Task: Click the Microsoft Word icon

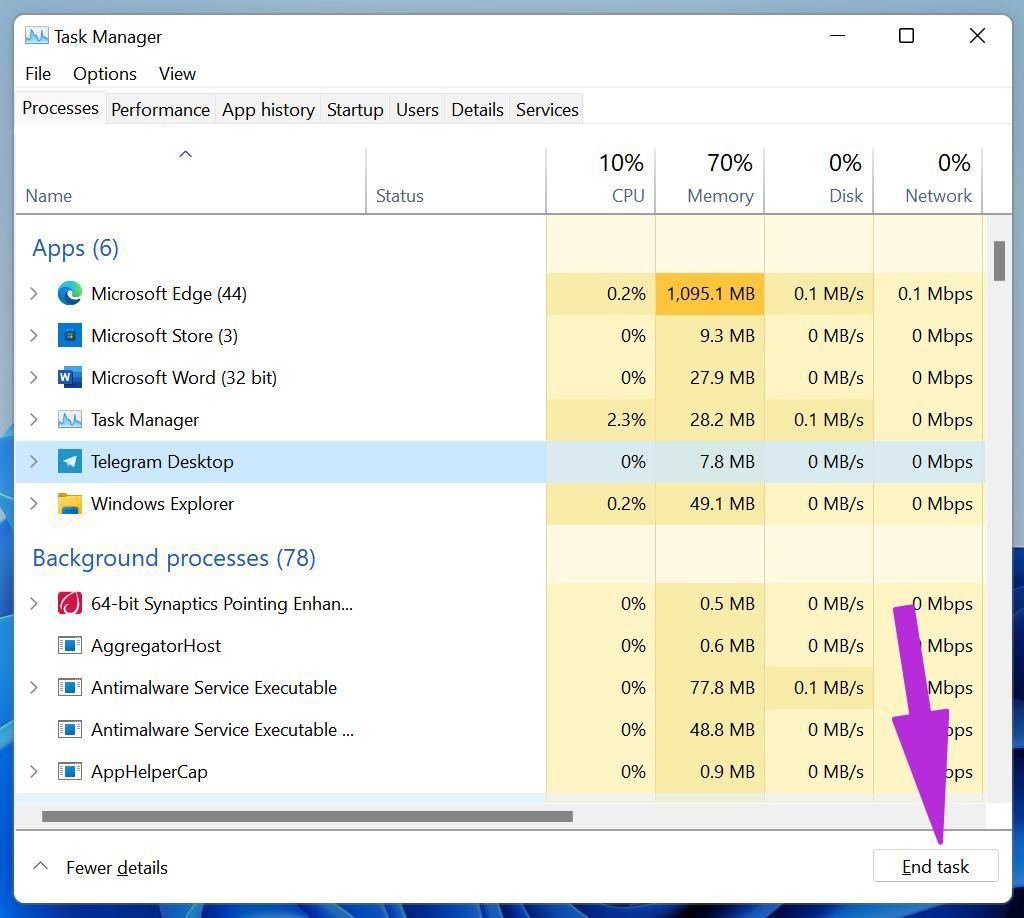Action: (69, 377)
